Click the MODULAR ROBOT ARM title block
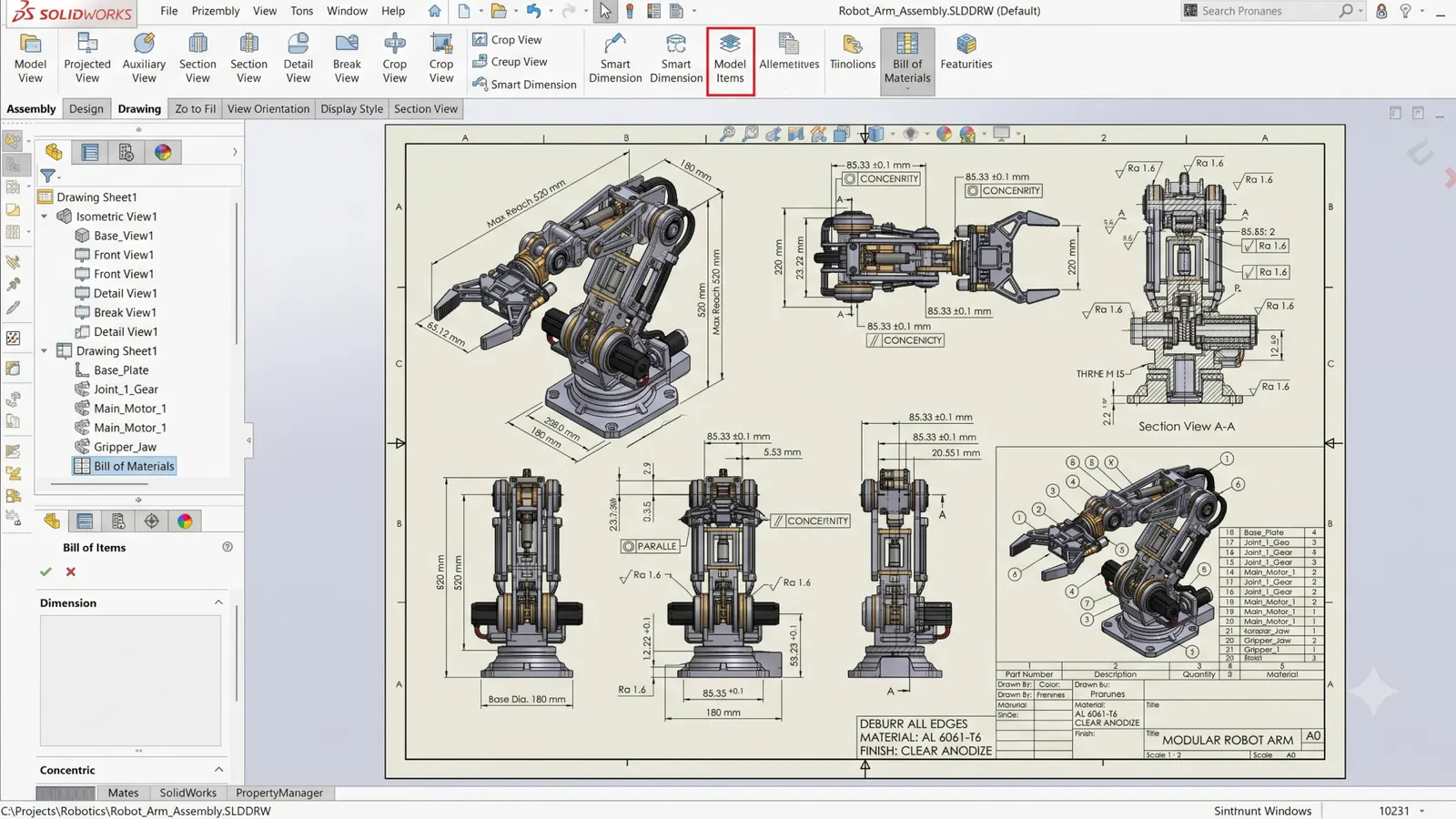 point(1228,740)
